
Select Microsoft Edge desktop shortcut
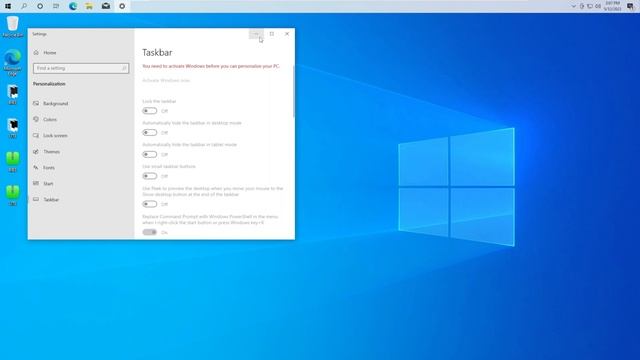[13, 62]
